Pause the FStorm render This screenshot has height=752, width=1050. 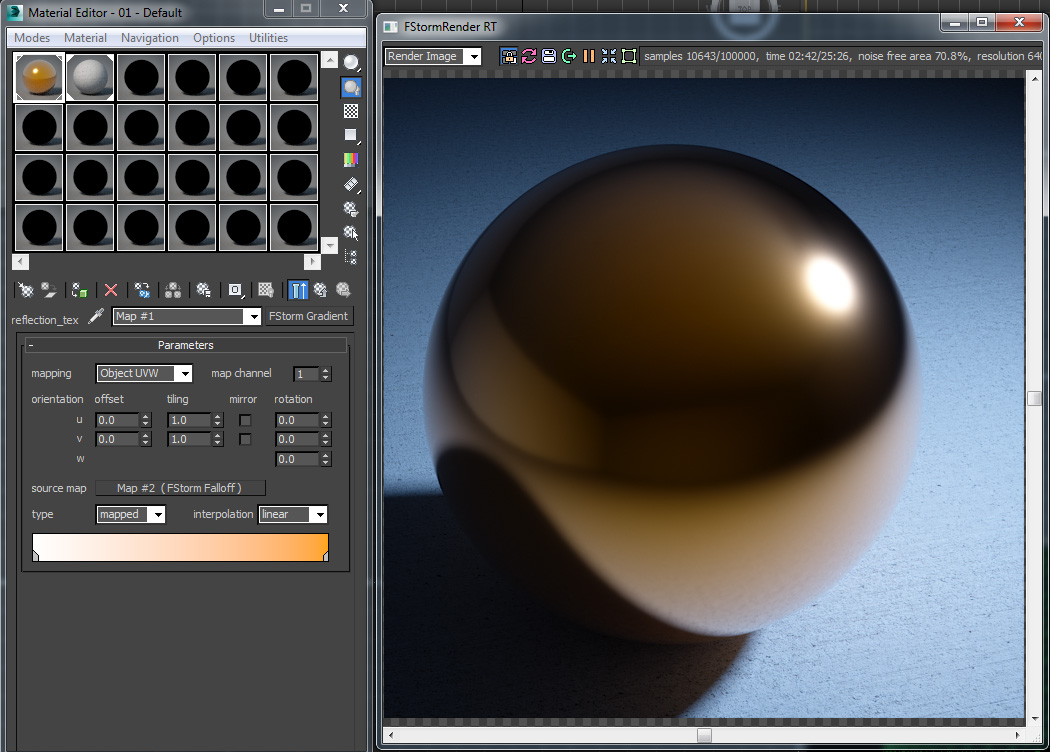[x=589, y=56]
